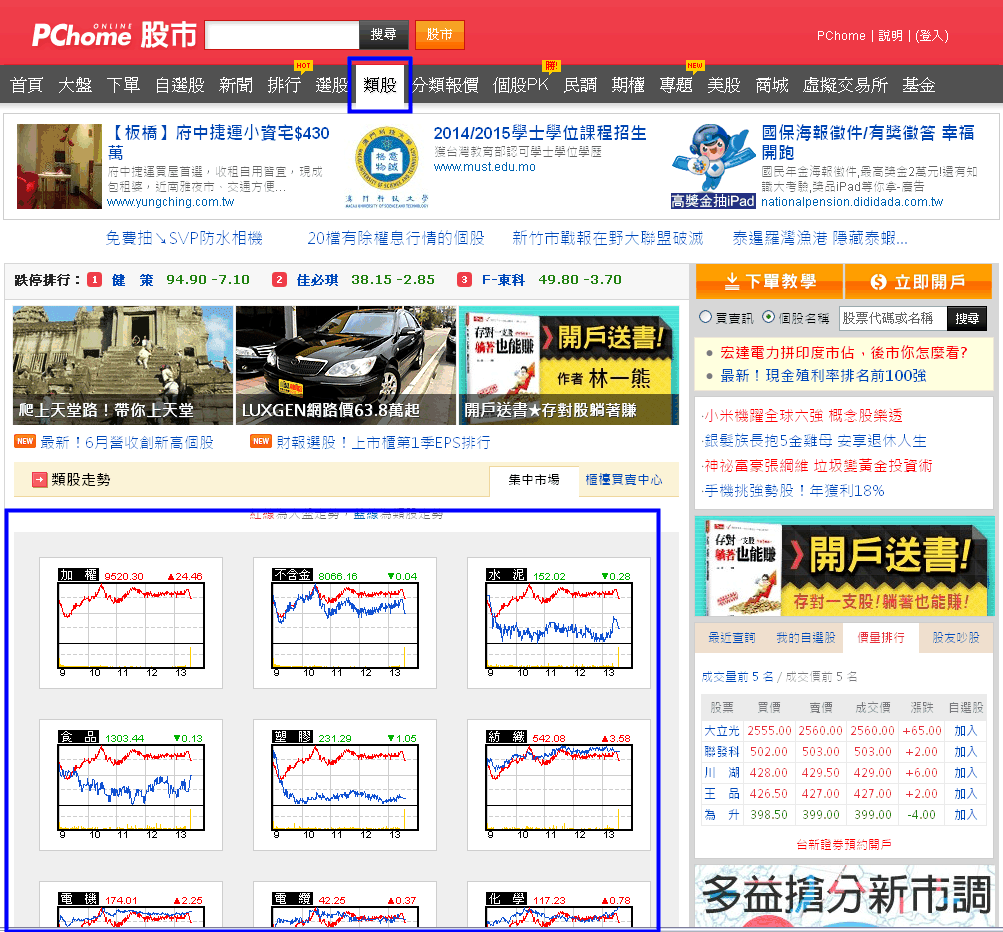Open 財報選股！上市櫃第1季EPS排行 link
This screenshot has height=932, width=1003.
[383, 442]
